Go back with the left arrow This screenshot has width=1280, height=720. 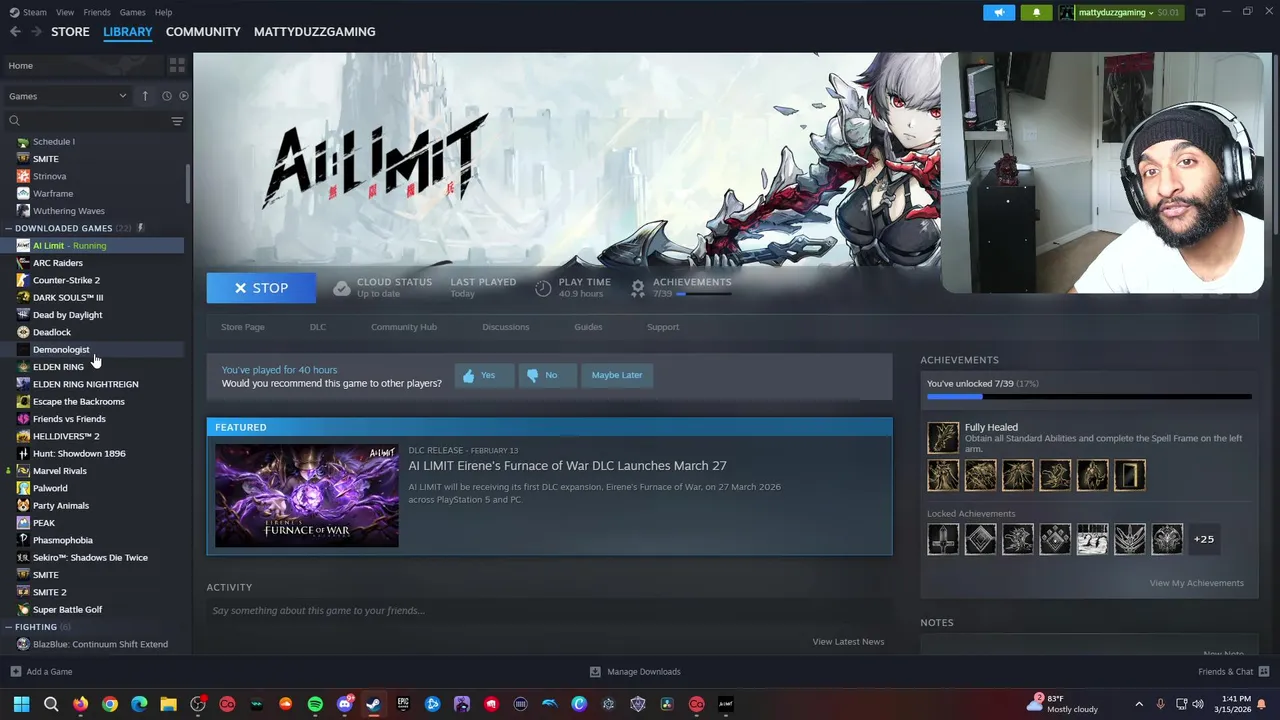coord(15,32)
